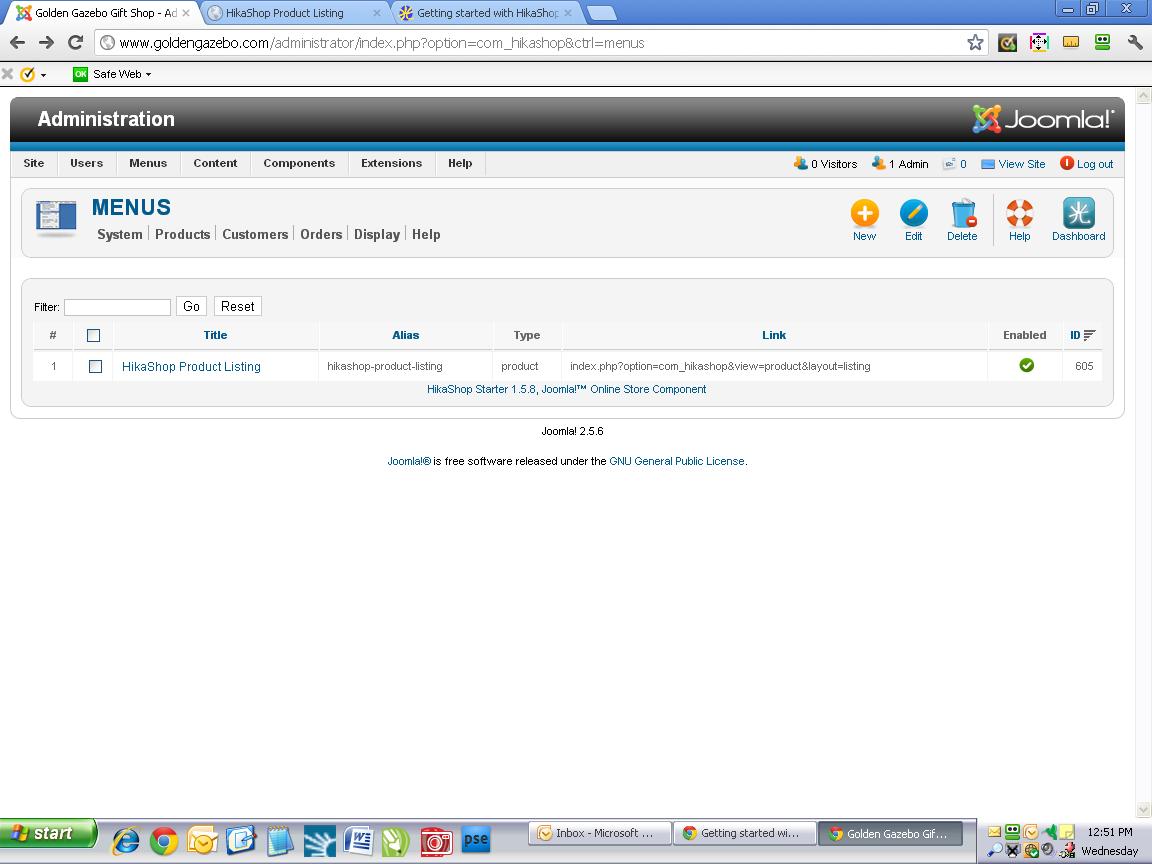
Task: Open the Menus menu in the admin bar
Action: tap(148, 163)
